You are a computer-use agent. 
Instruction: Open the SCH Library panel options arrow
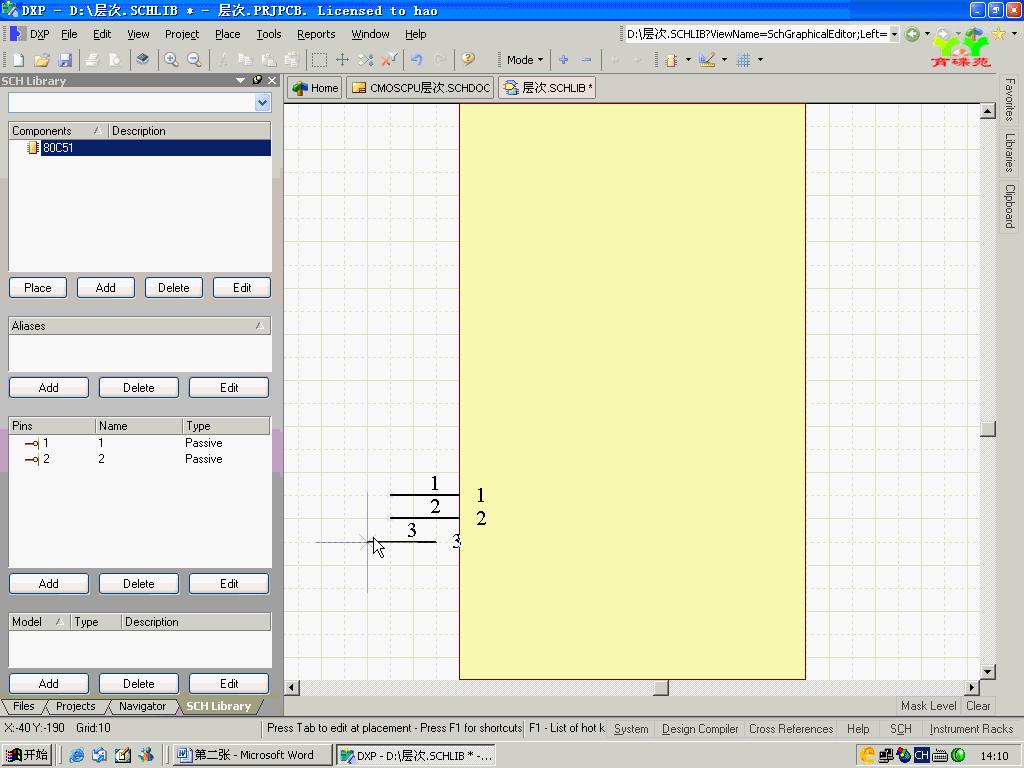coord(240,80)
